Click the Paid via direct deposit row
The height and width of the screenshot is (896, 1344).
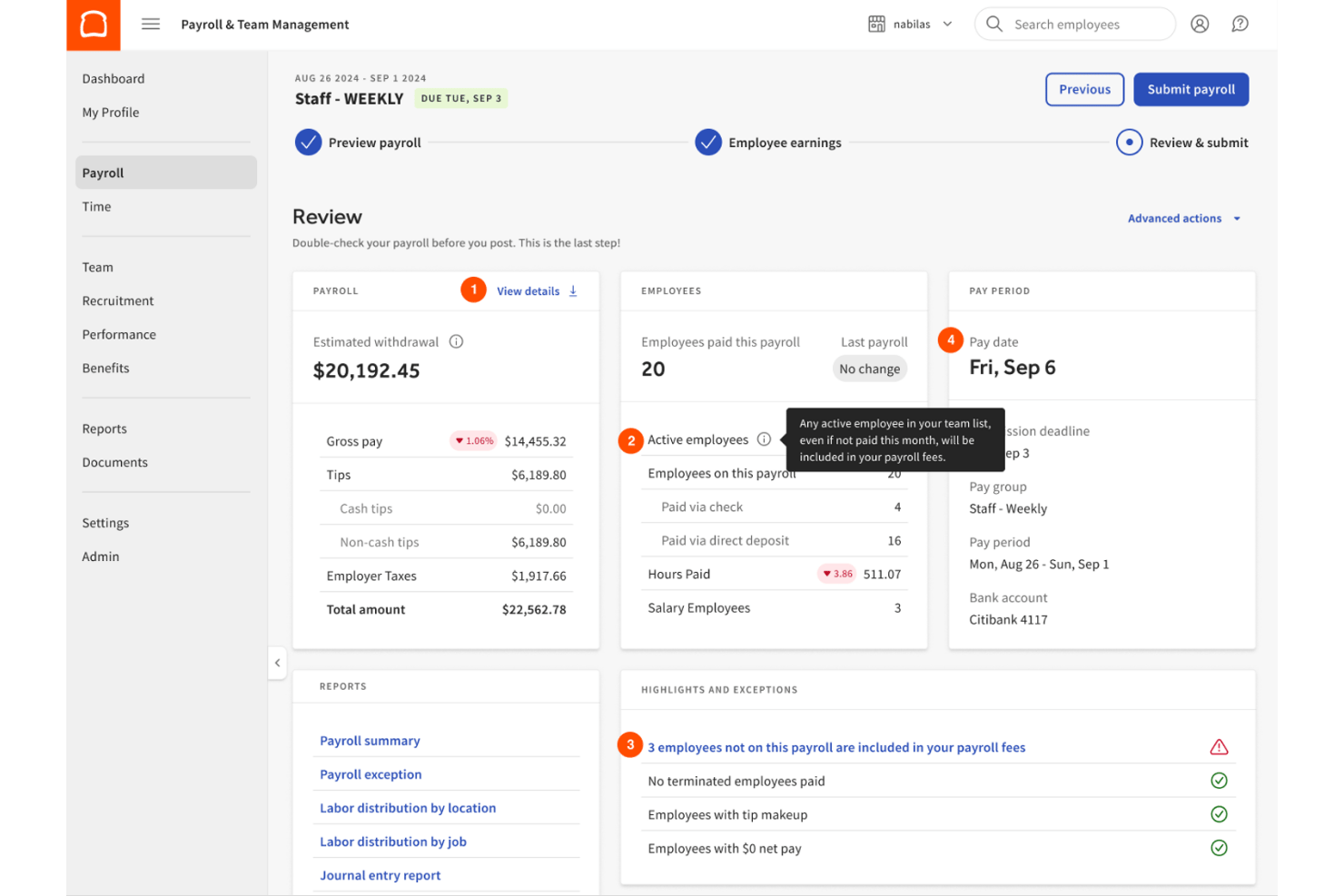click(x=774, y=541)
